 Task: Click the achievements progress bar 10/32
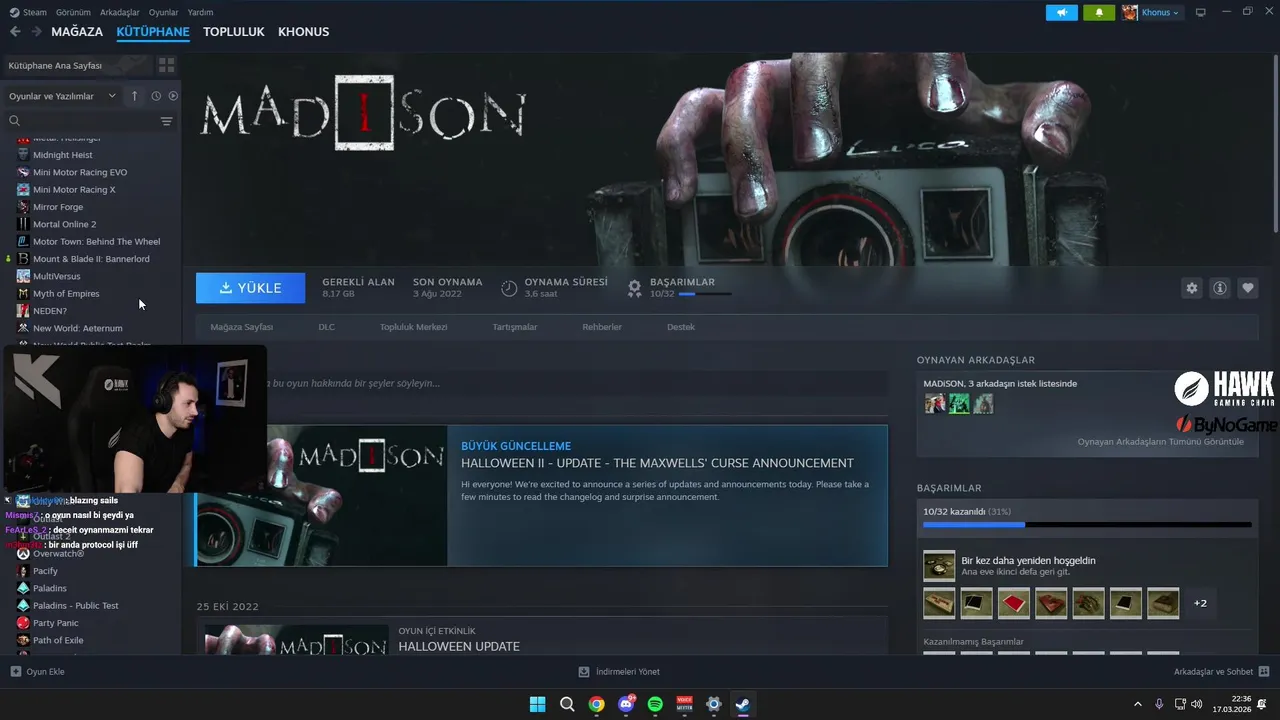[x=1087, y=524]
